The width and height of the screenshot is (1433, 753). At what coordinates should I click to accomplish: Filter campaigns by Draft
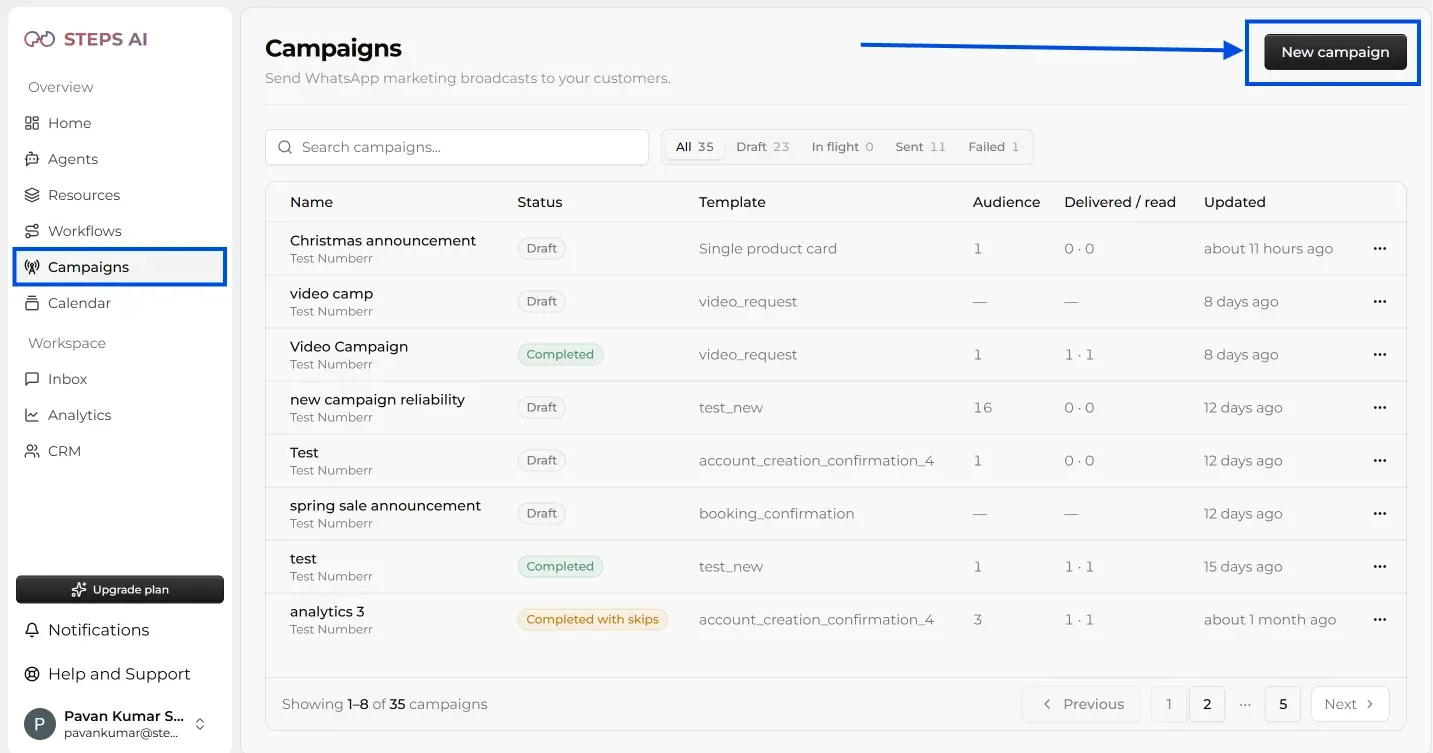tap(763, 147)
